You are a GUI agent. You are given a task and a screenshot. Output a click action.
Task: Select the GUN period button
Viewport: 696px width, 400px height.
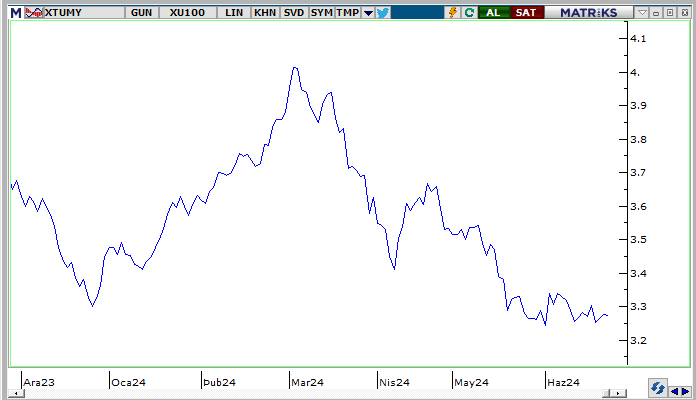pos(142,12)
